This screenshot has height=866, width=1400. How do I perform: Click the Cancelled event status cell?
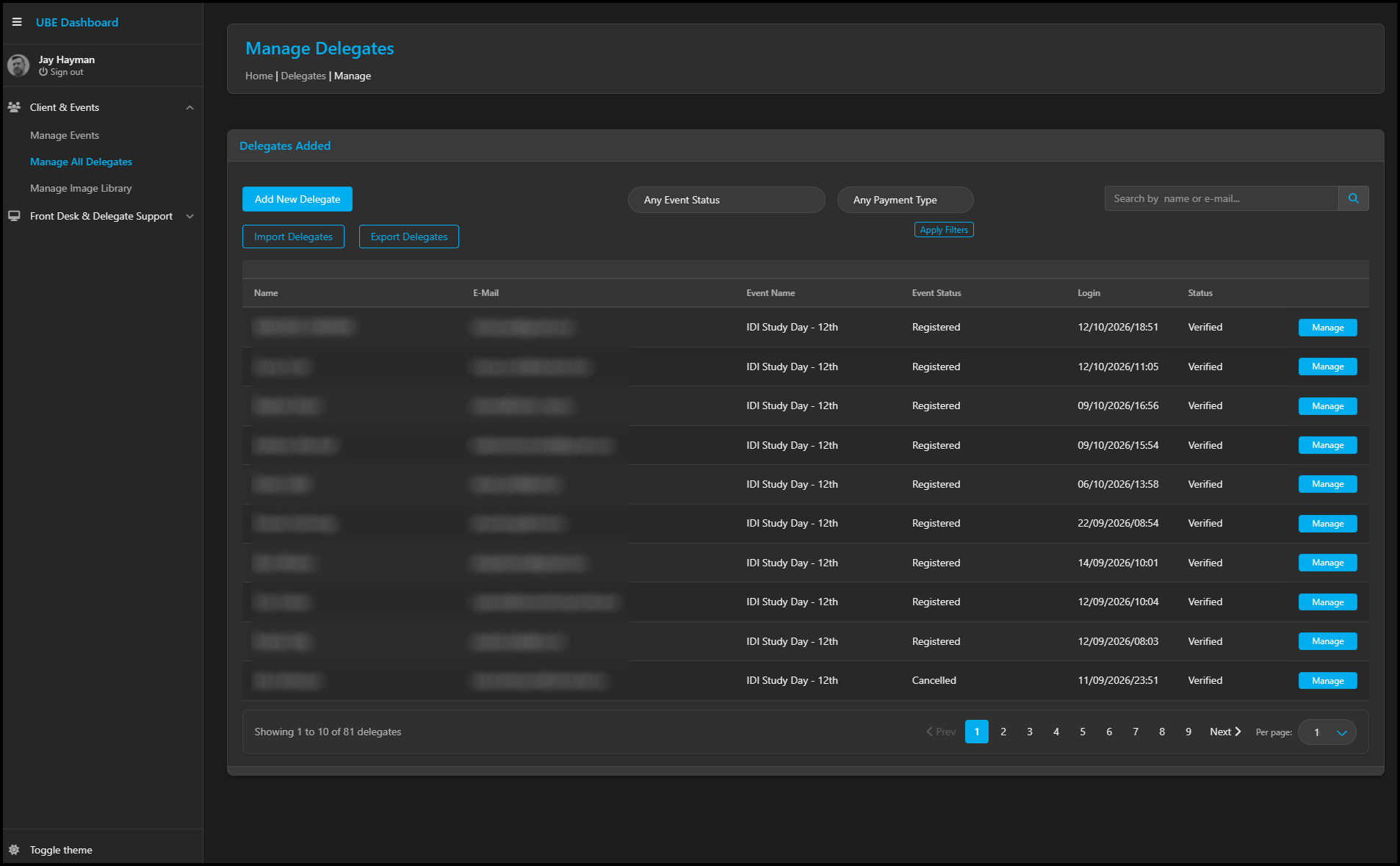tap(934, 680)
